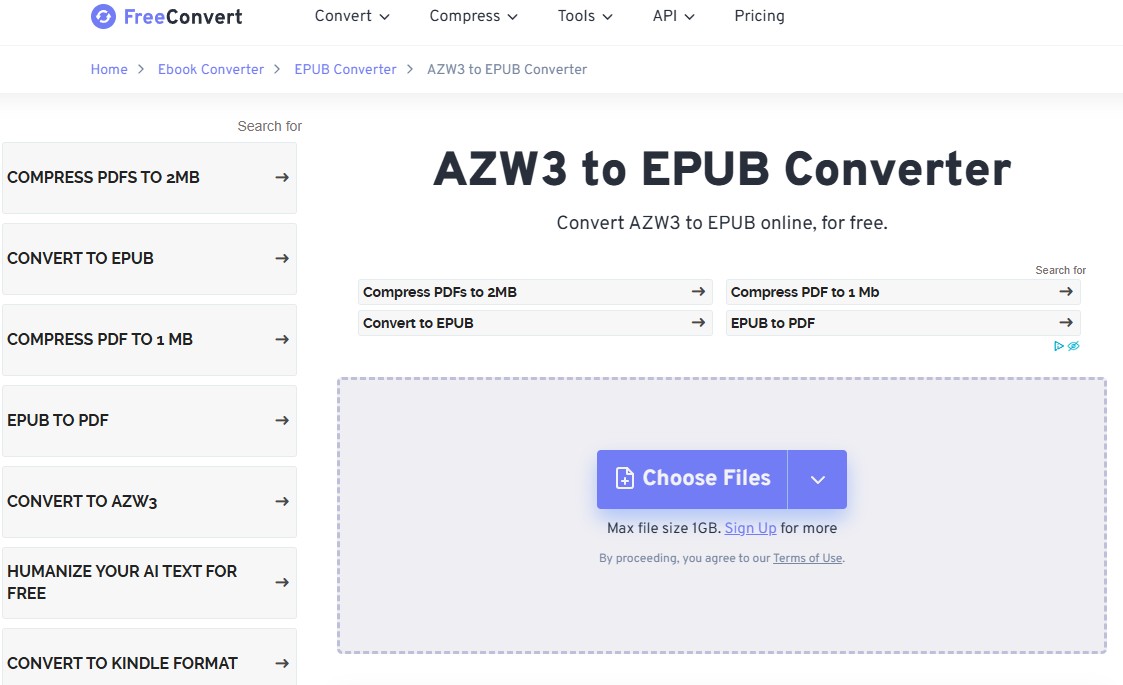Open the Terms of Use link
1123x685 pixels.
[807, 558]
